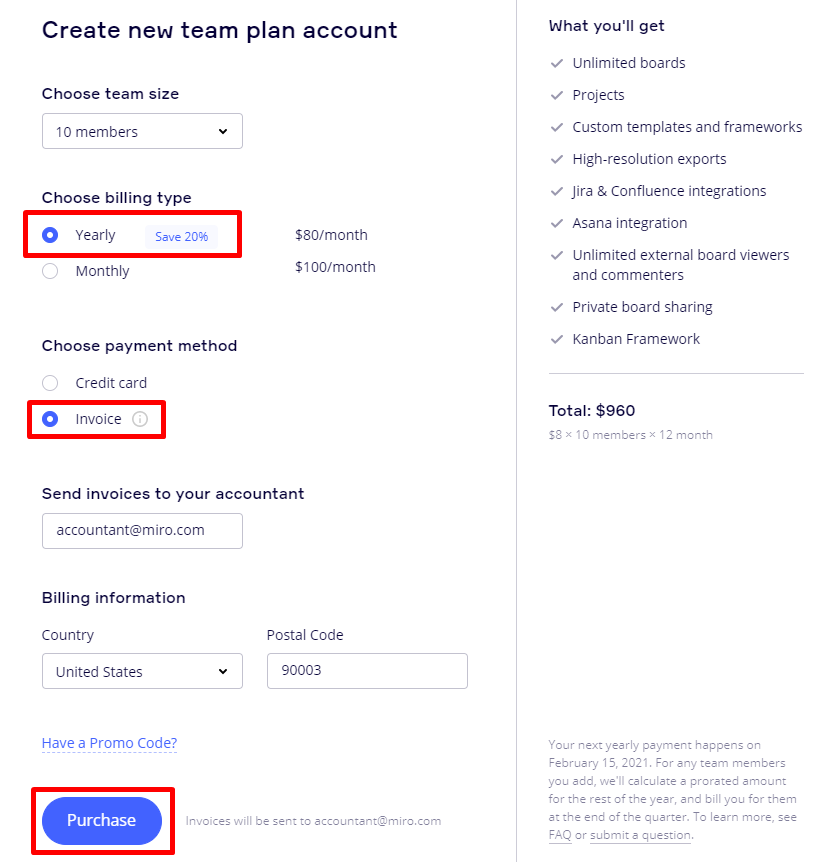
Task: Click checkmark beside Private board sharing
Action: click(x=557, y=307)
